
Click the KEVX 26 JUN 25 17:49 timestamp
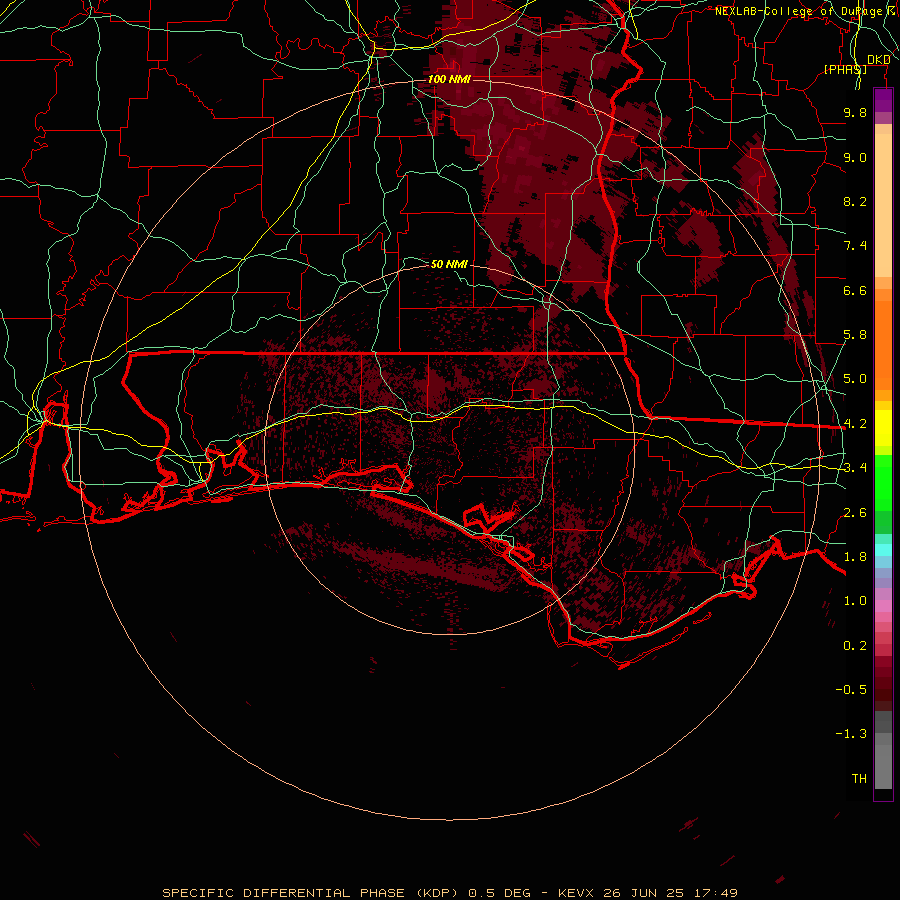647,893
